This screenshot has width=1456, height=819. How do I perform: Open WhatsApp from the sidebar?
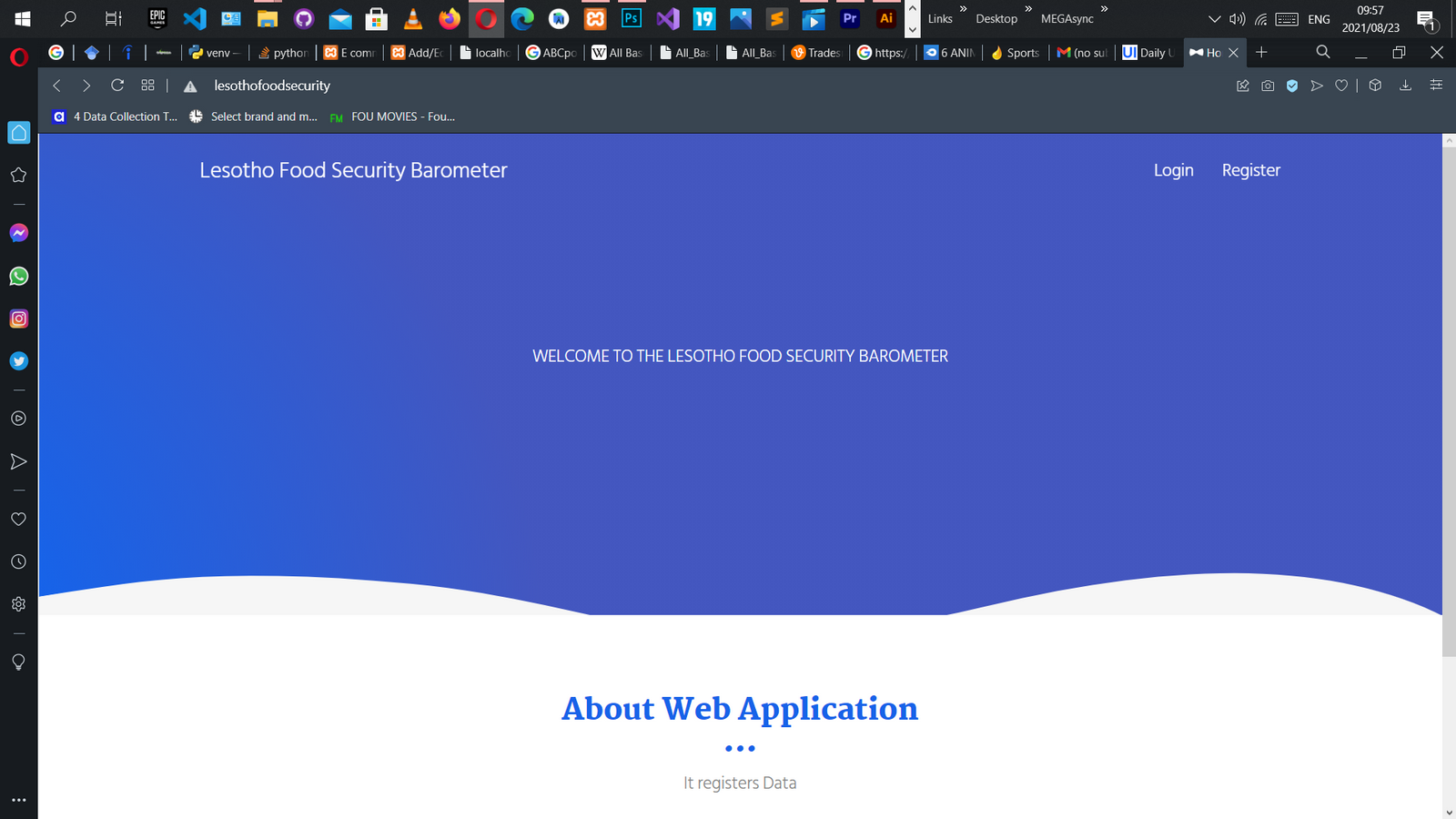pyautogui.click(x=18, y=276)
